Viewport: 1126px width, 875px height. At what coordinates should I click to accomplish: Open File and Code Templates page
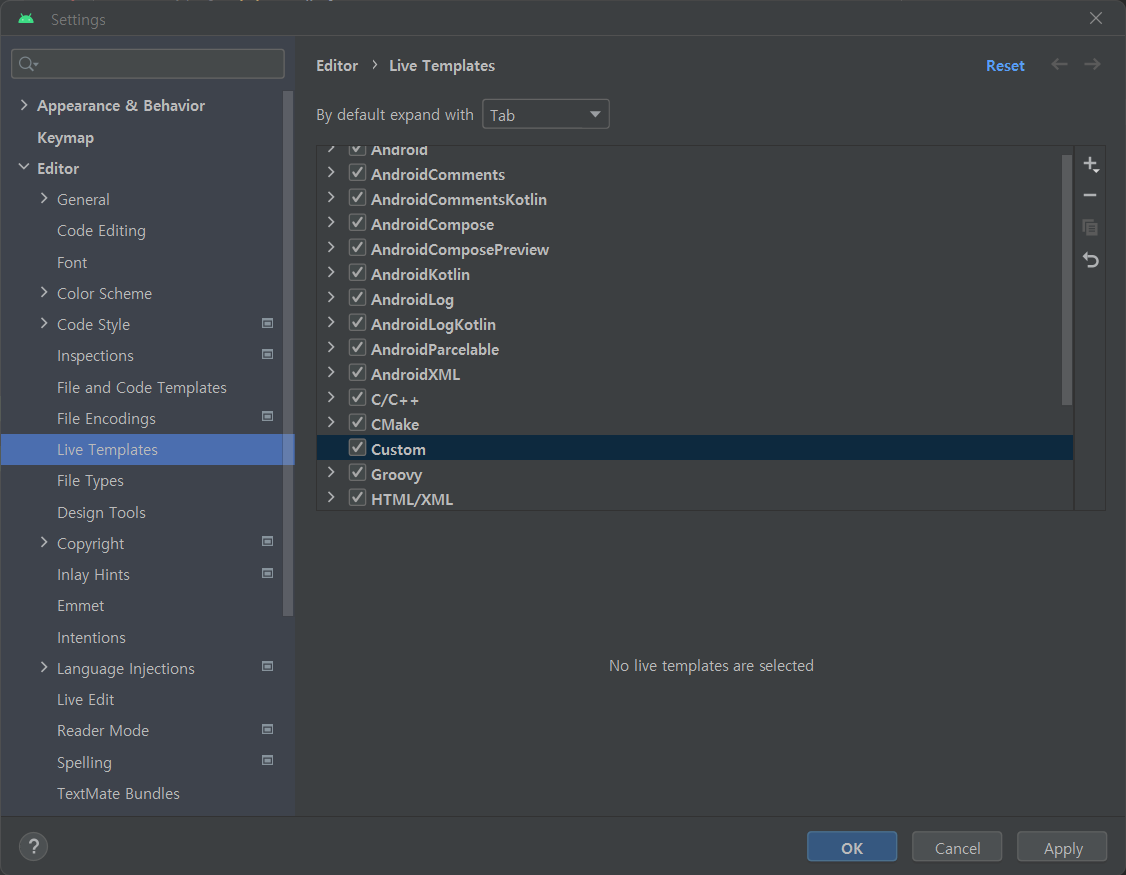(x=141, y=387)
